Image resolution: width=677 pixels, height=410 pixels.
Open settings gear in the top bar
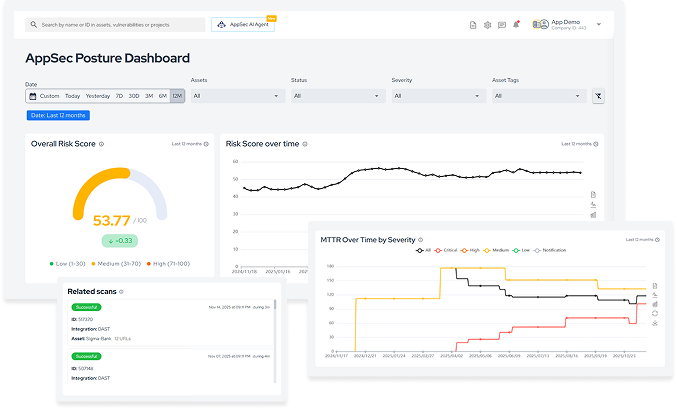point(487,25)
